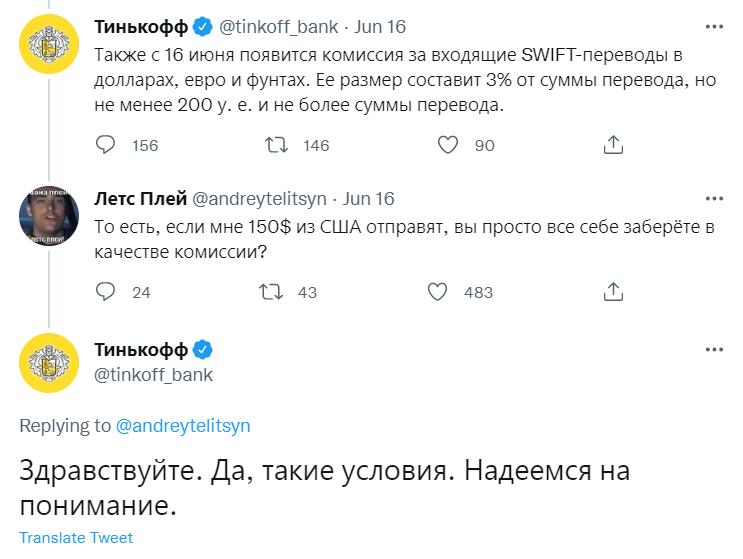Share the first Tinkoff tweet
This screenshot has height=559, width=743.
pos(613,145)
